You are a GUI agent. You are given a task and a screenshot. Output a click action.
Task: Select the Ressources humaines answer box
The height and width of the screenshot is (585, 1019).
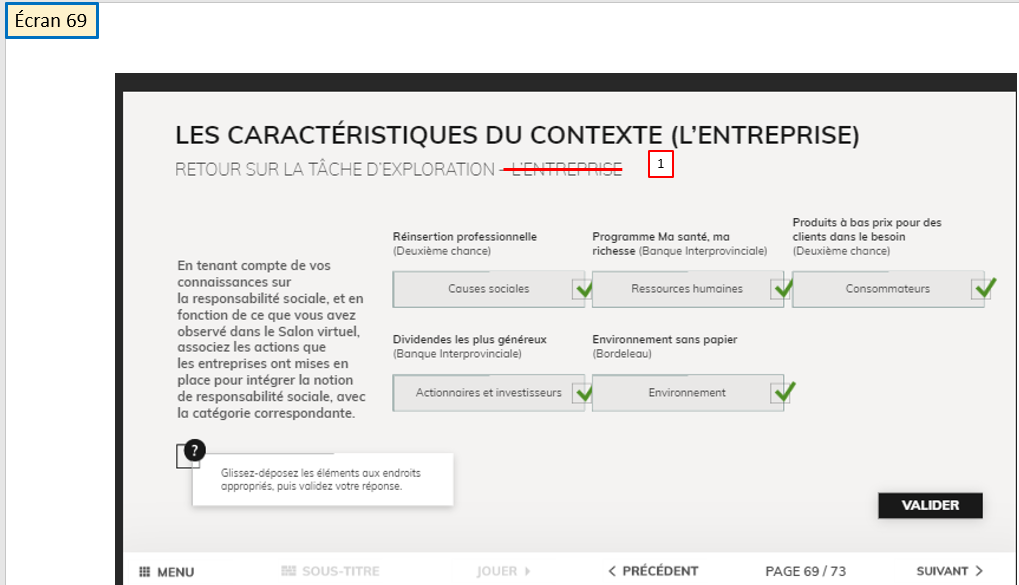[x=686, y=289]
